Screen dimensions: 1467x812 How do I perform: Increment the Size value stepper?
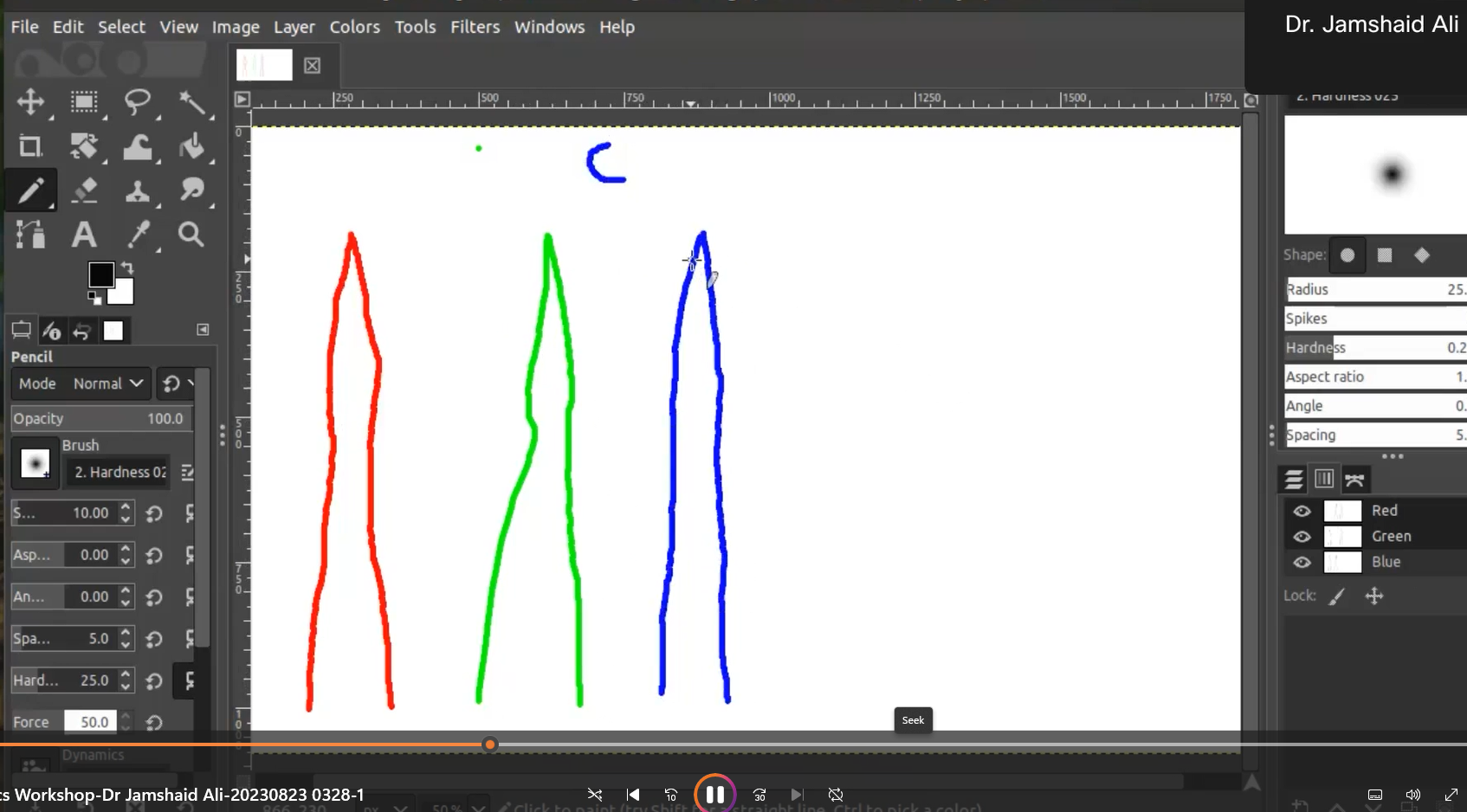coord(126,507)
